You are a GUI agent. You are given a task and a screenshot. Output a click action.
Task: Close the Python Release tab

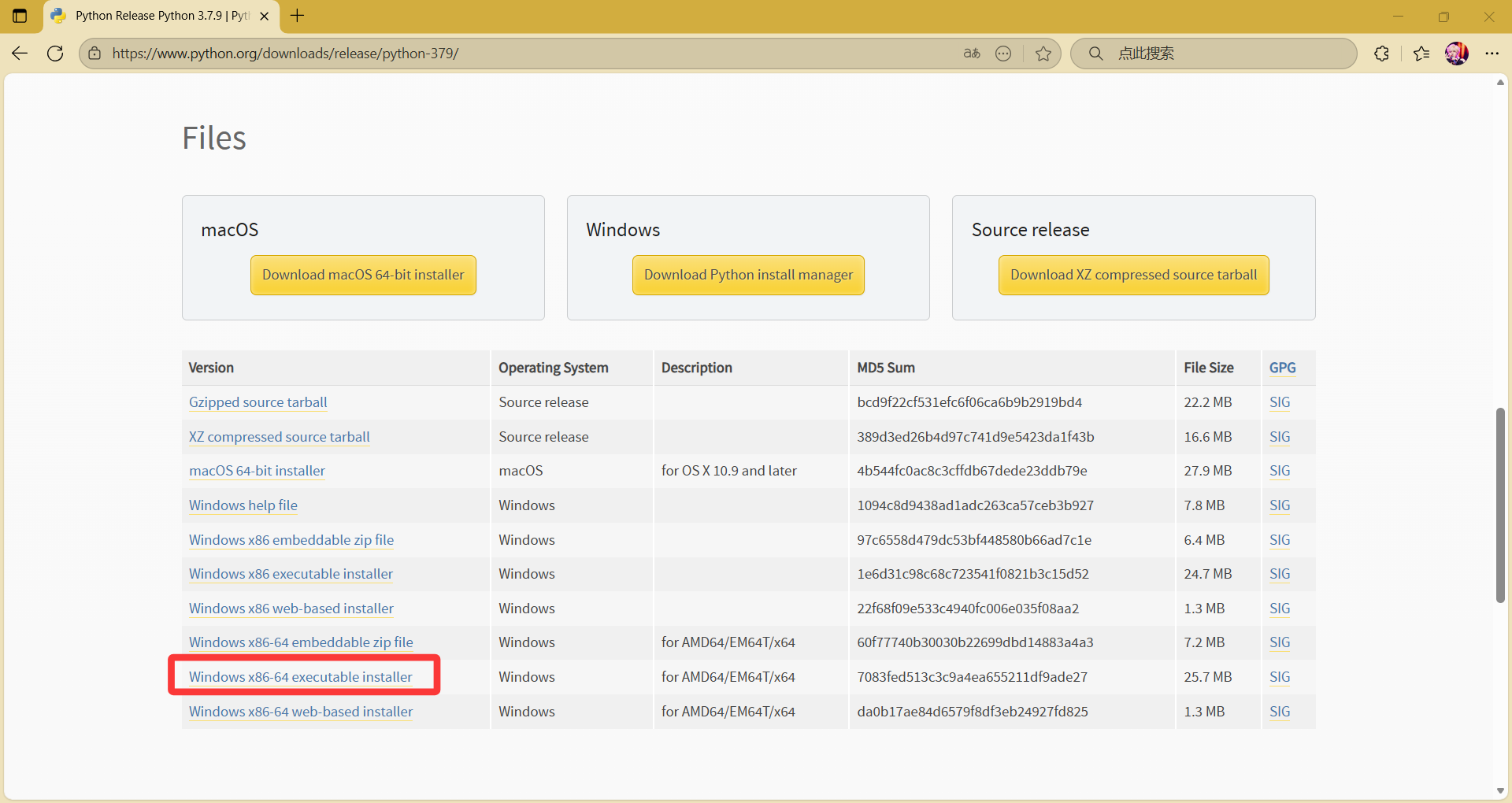tap(265, 16)
